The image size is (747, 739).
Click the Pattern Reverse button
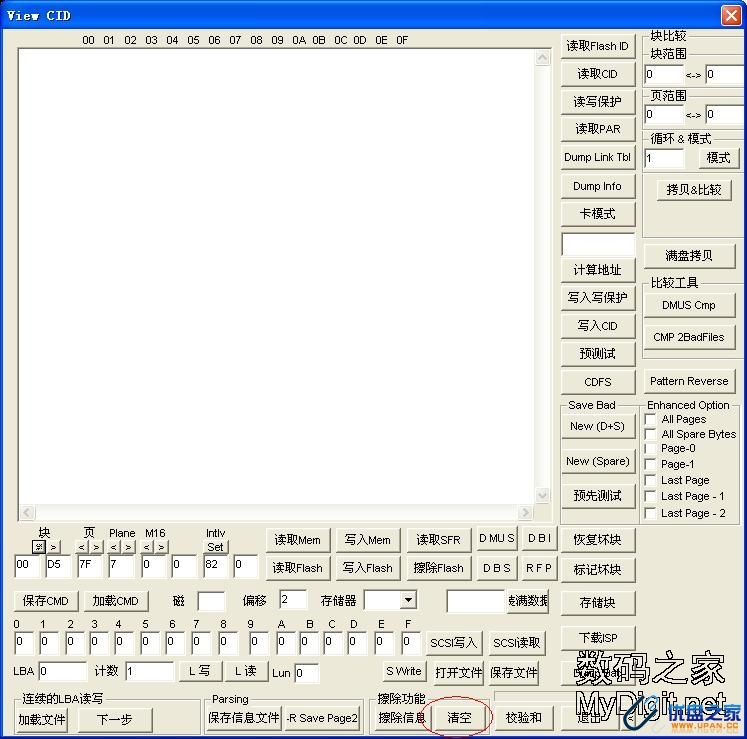pyautogui.click(x=689, y=381)
